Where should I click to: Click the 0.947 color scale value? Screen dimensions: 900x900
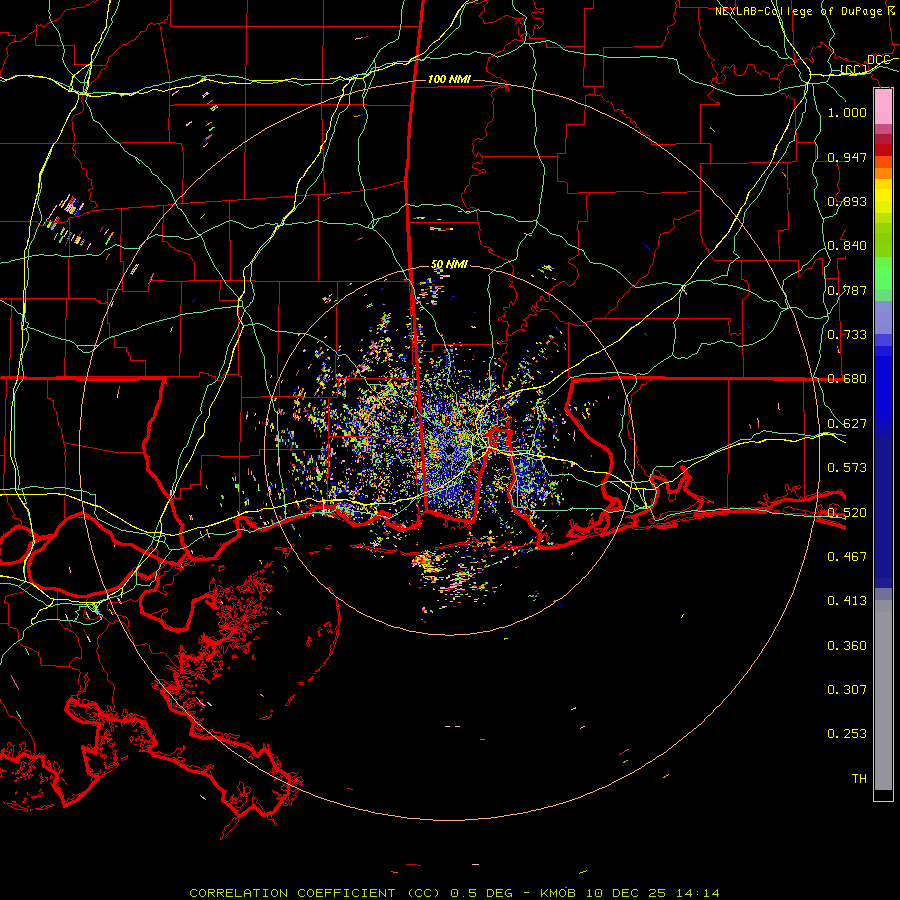click(847, 157)
